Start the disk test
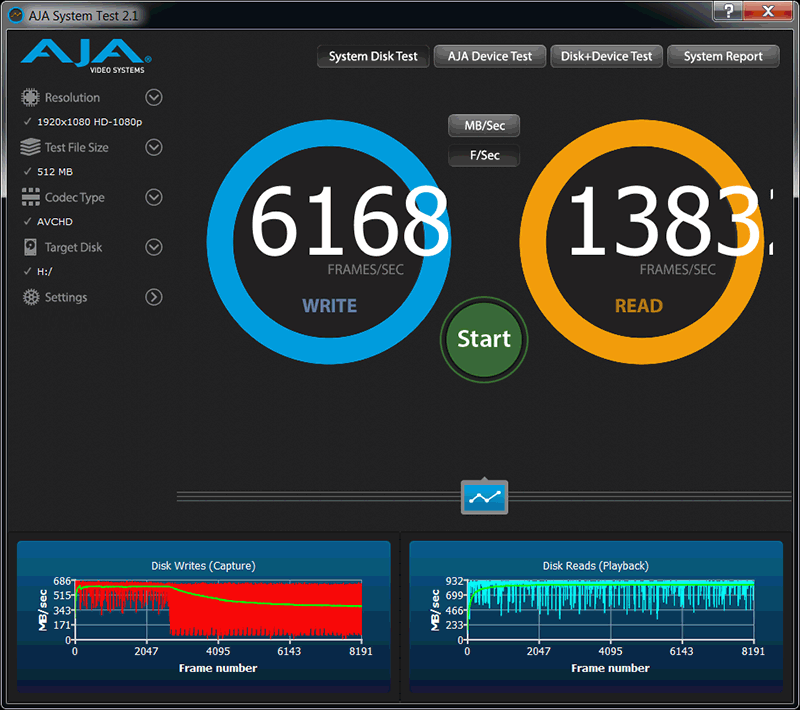This screenshot has height=710, width=800. [x=484, y=339]
